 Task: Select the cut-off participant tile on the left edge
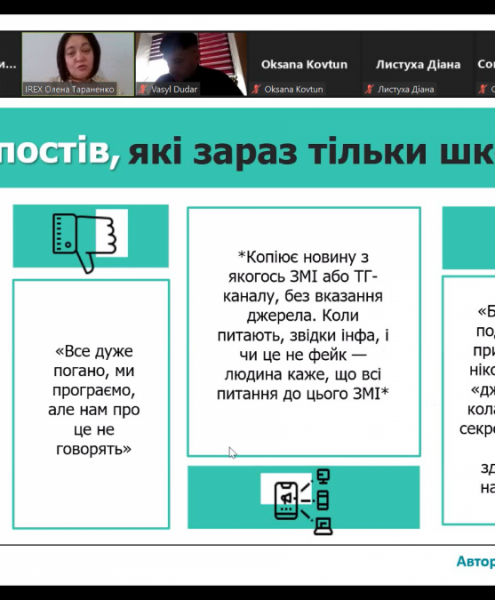pyautogui.click(x=10, y=64)
